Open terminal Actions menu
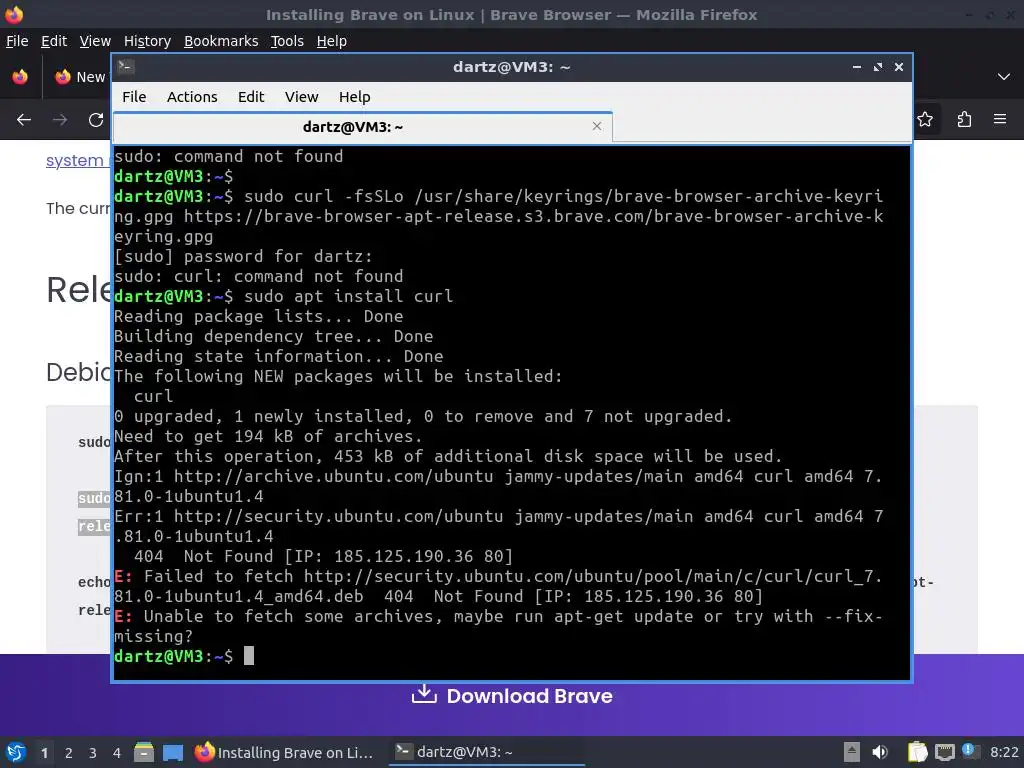This screenshot has width=1024, height=768. [x=192, y=97]
